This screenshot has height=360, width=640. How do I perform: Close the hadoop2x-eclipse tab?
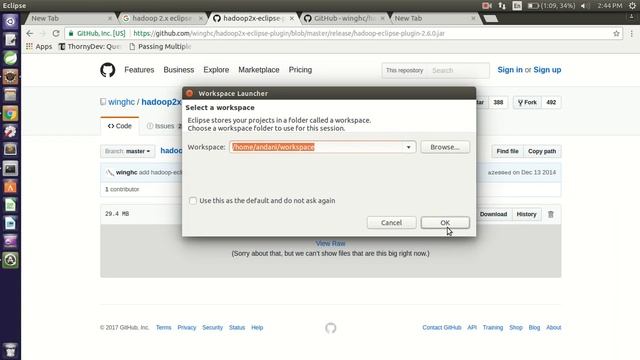pos(292,18)
